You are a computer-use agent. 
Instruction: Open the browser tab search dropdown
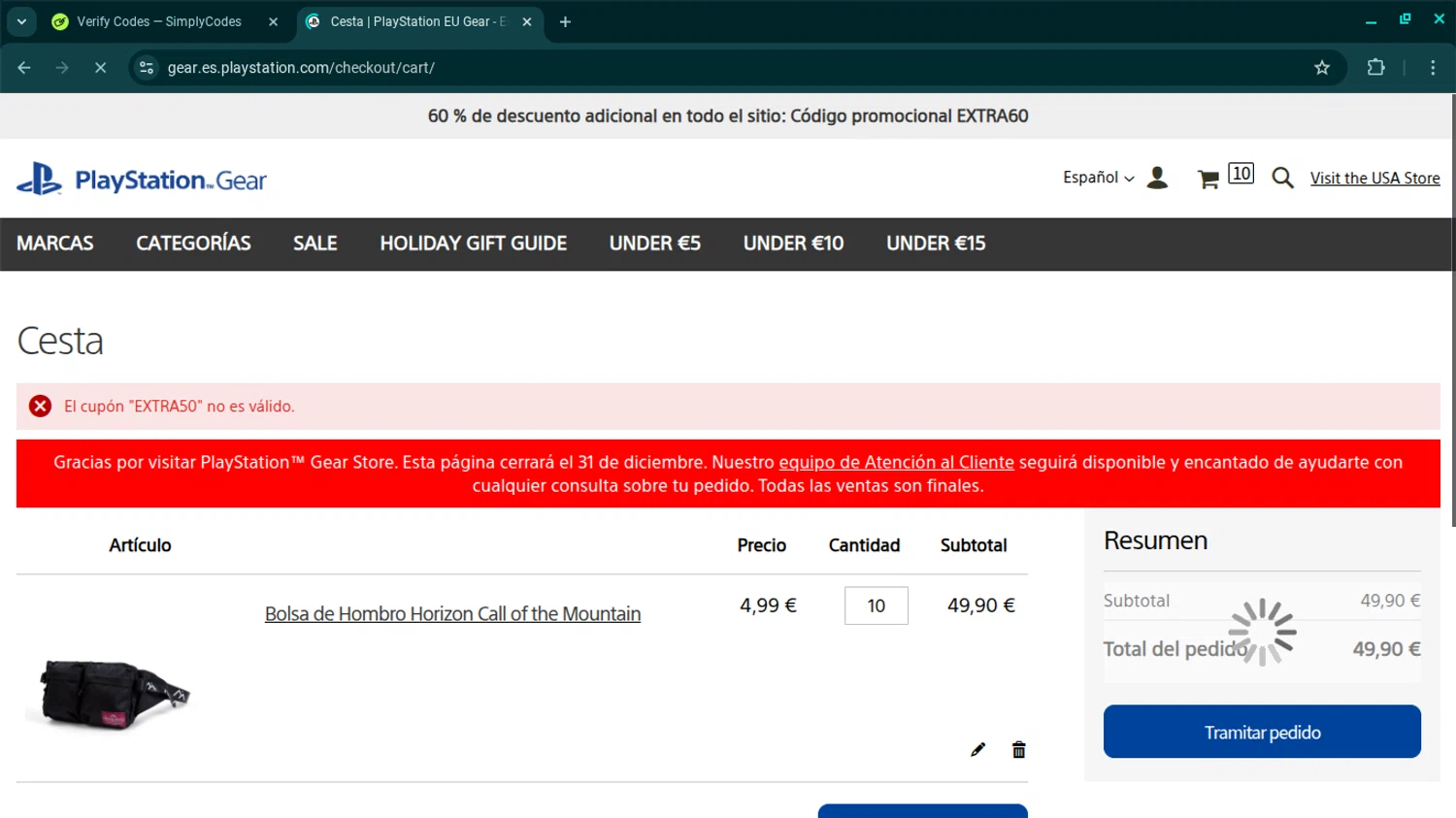[x=21, y=21]
